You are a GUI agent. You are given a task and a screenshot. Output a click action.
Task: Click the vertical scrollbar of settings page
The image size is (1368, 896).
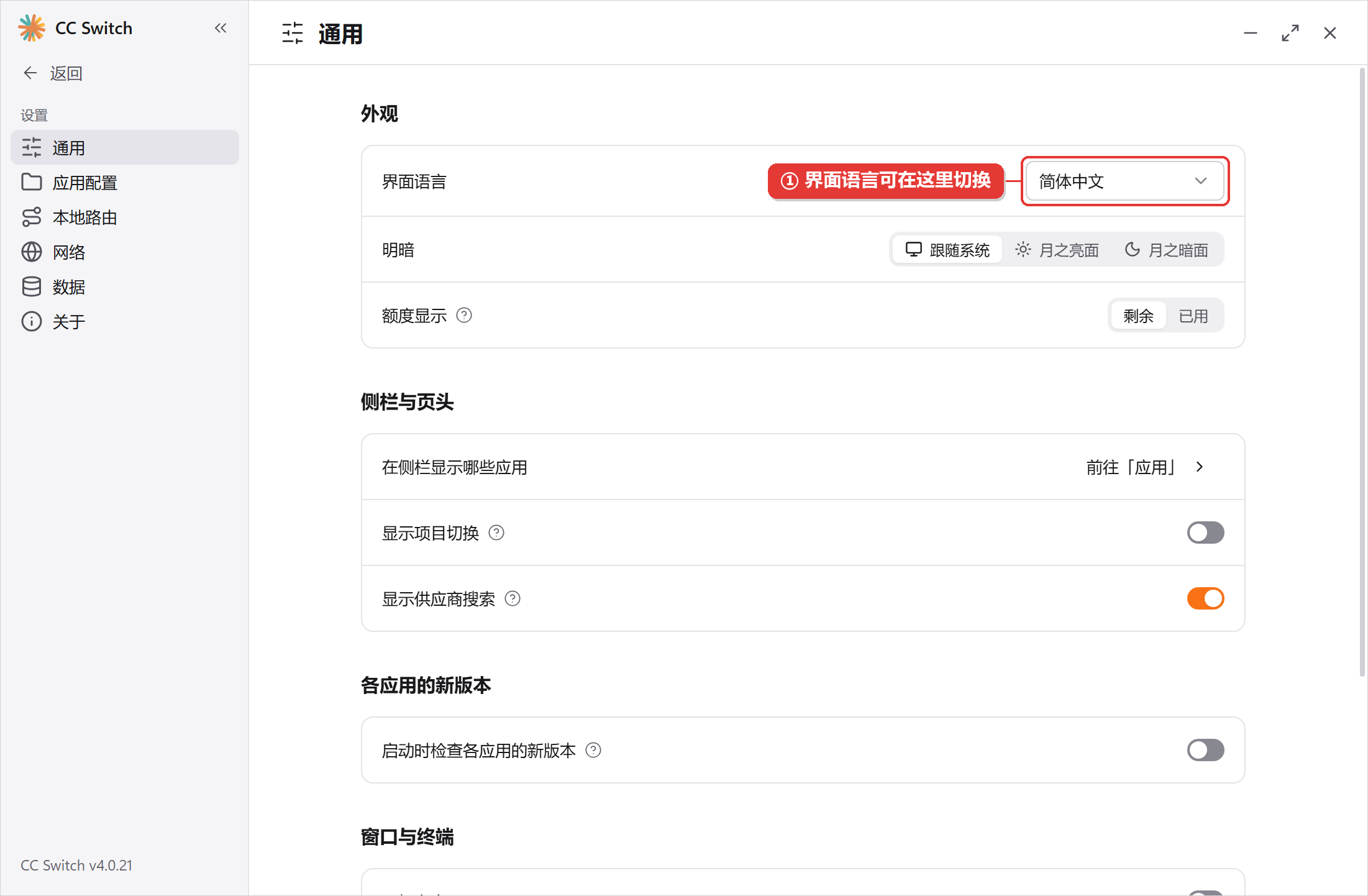(1362, 372)
